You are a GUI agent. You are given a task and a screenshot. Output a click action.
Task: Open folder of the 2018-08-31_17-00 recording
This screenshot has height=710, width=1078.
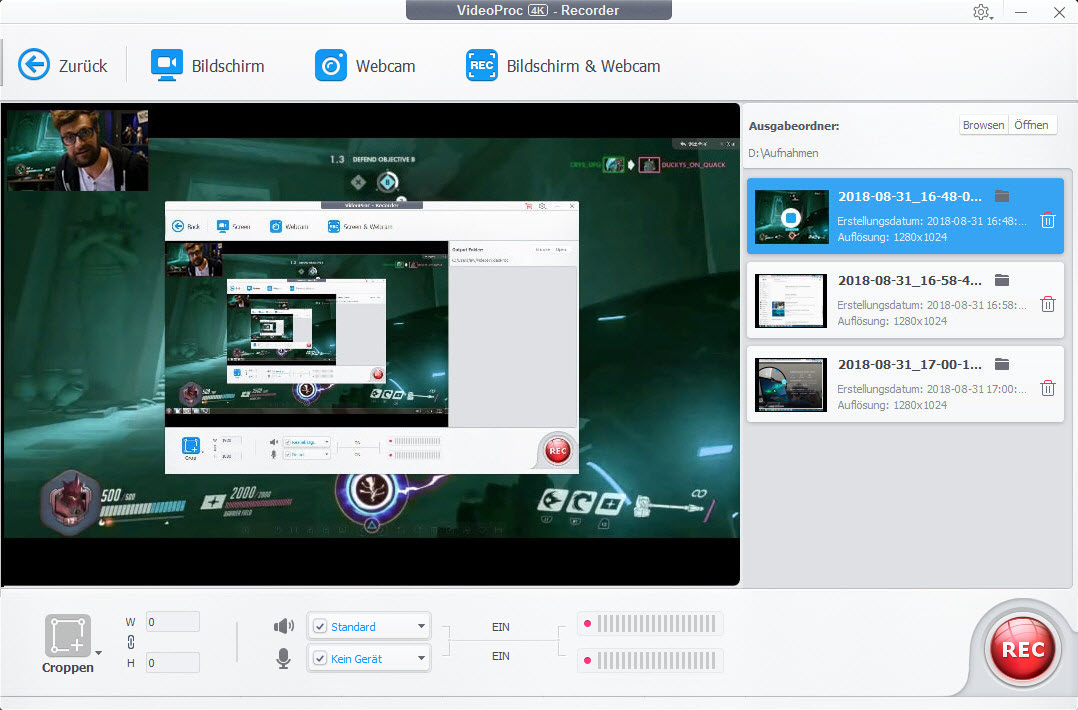1002,364
